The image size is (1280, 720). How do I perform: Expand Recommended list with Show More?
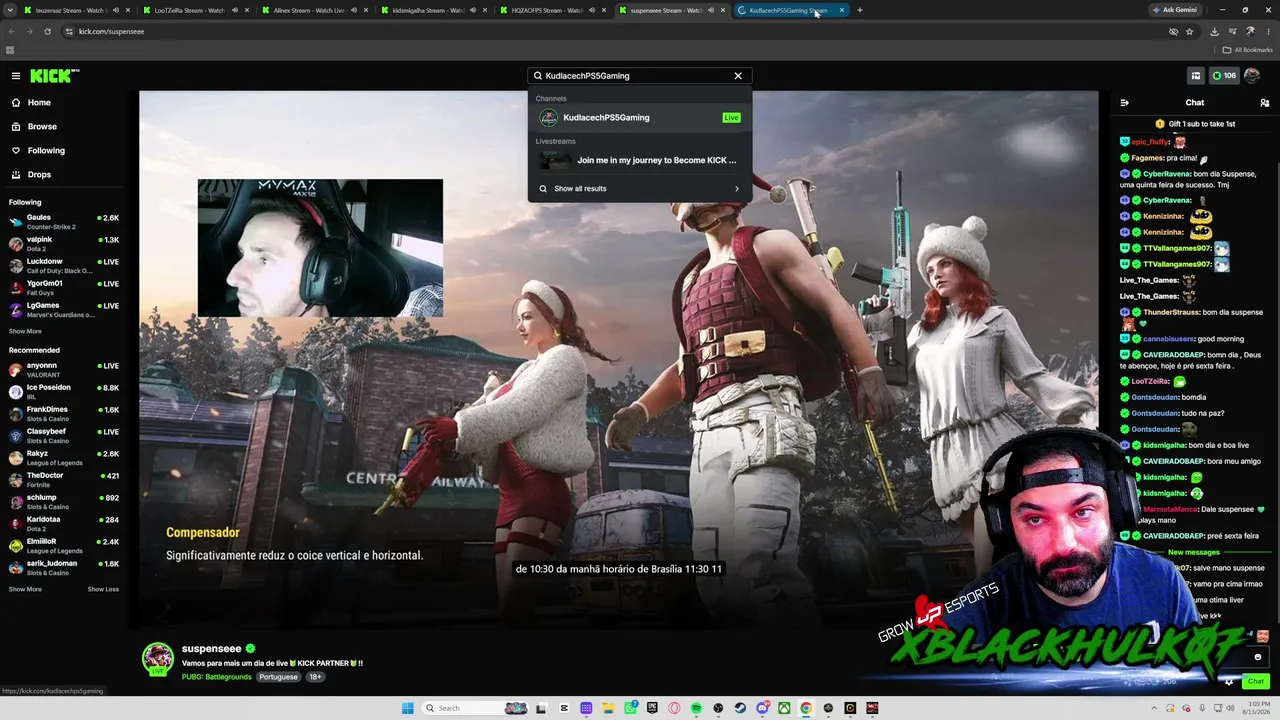[x=25, y=589]
